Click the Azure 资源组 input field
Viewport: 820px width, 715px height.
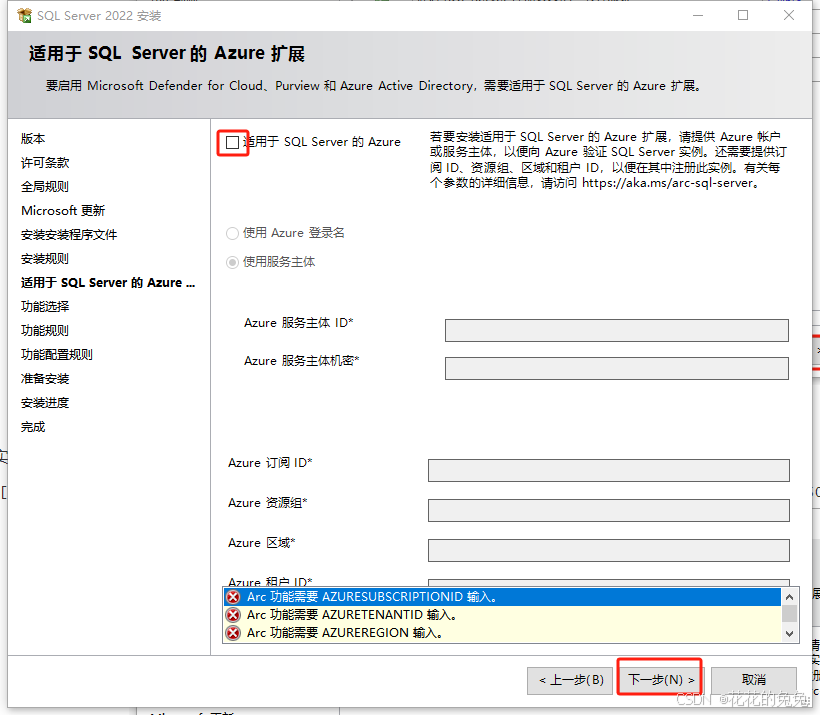609,510
